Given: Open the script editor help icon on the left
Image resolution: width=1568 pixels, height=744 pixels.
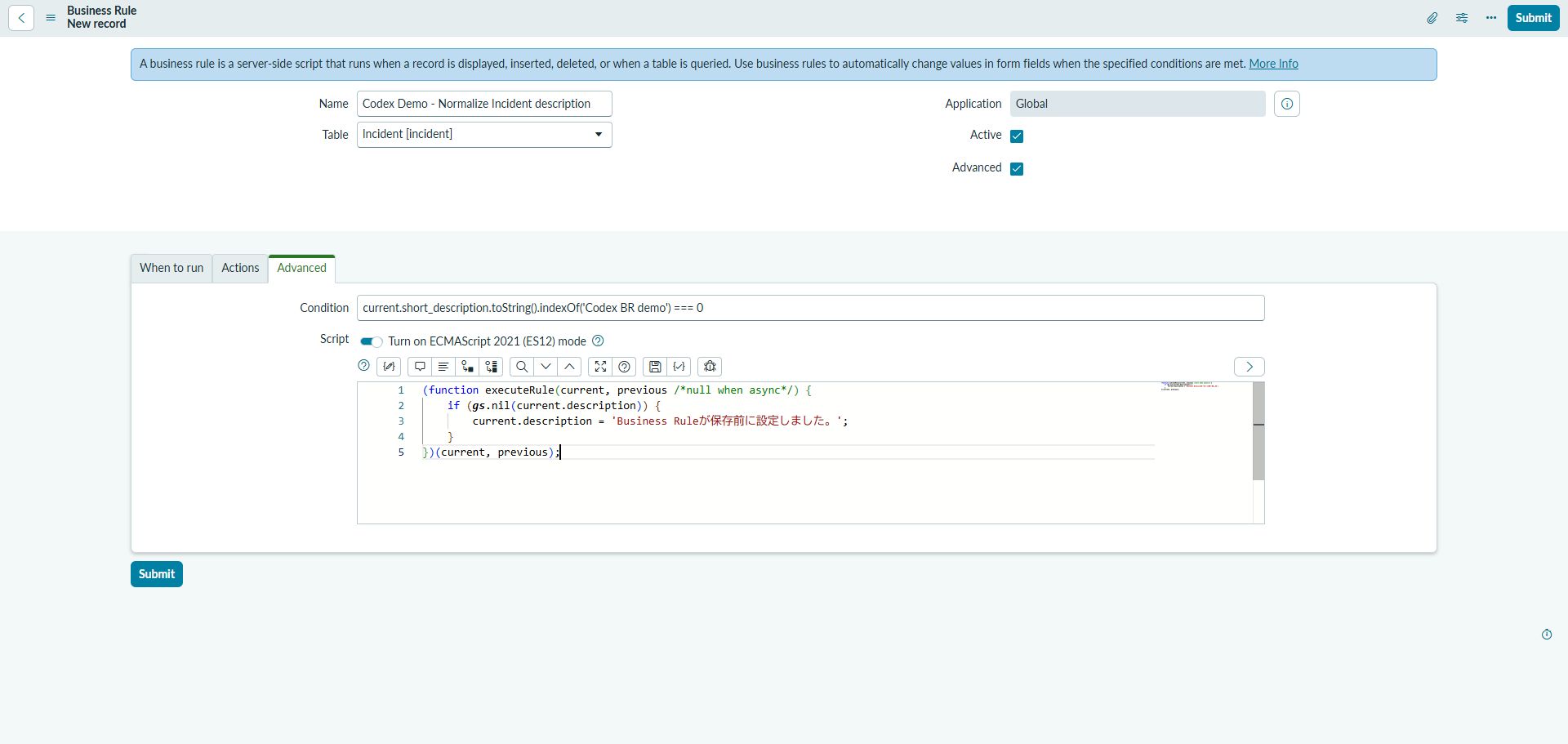Looking at the screenshot, I should (x=364, y=366).
